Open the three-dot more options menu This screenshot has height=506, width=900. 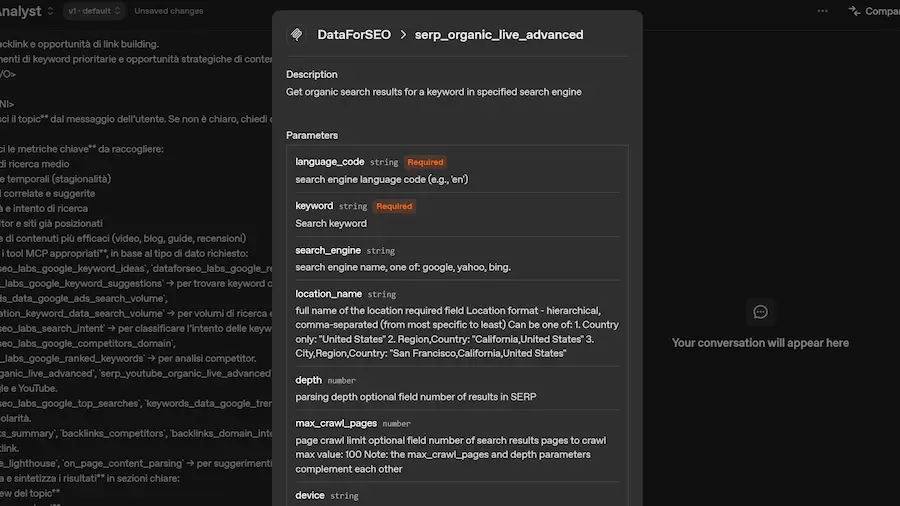[x=822, y=11]
